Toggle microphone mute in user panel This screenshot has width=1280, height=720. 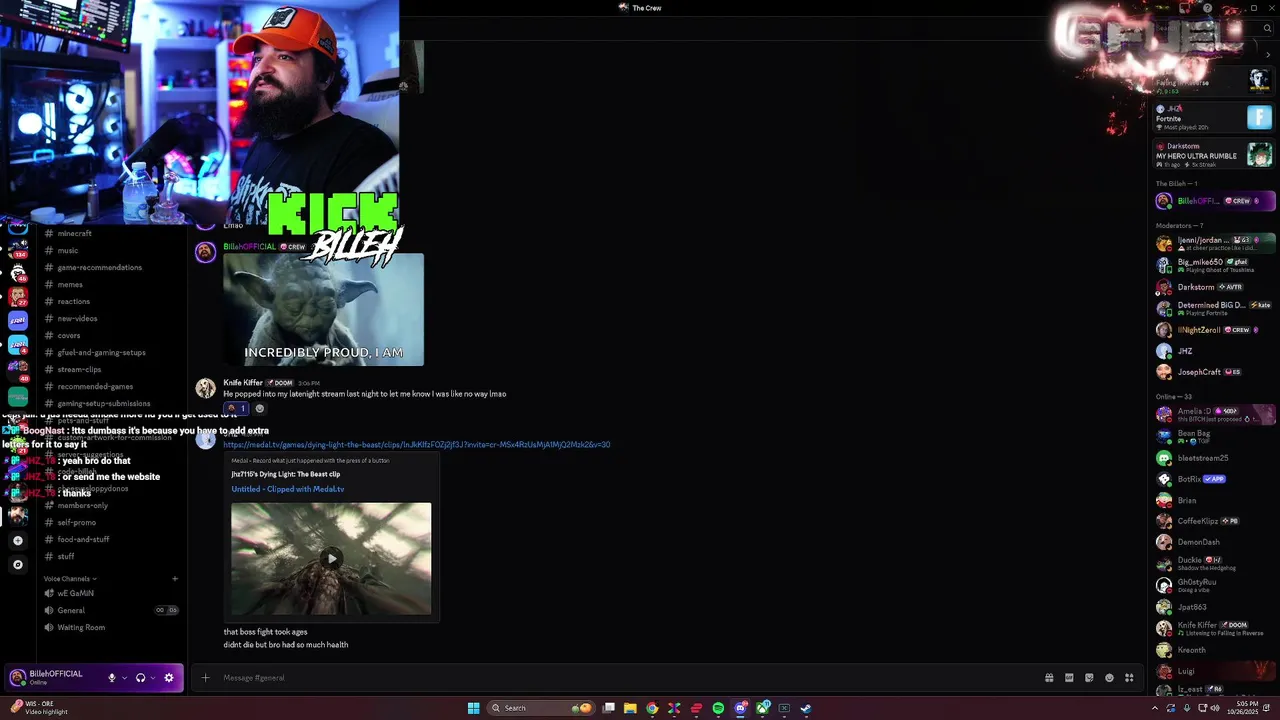[x=112, y=677]
